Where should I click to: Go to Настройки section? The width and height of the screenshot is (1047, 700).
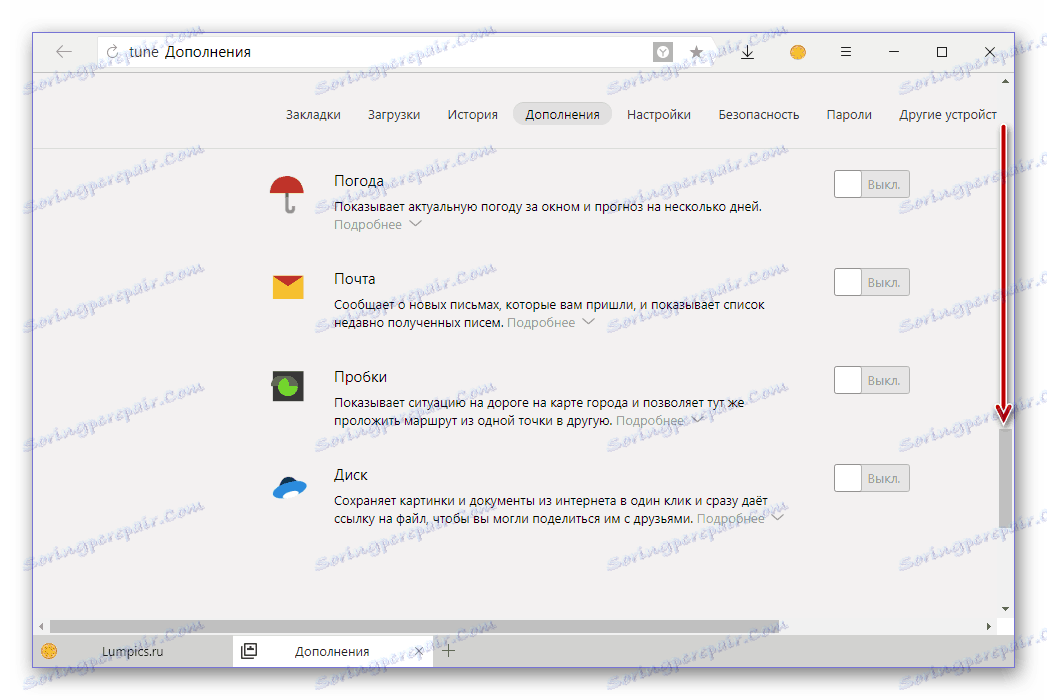(659, 114)
